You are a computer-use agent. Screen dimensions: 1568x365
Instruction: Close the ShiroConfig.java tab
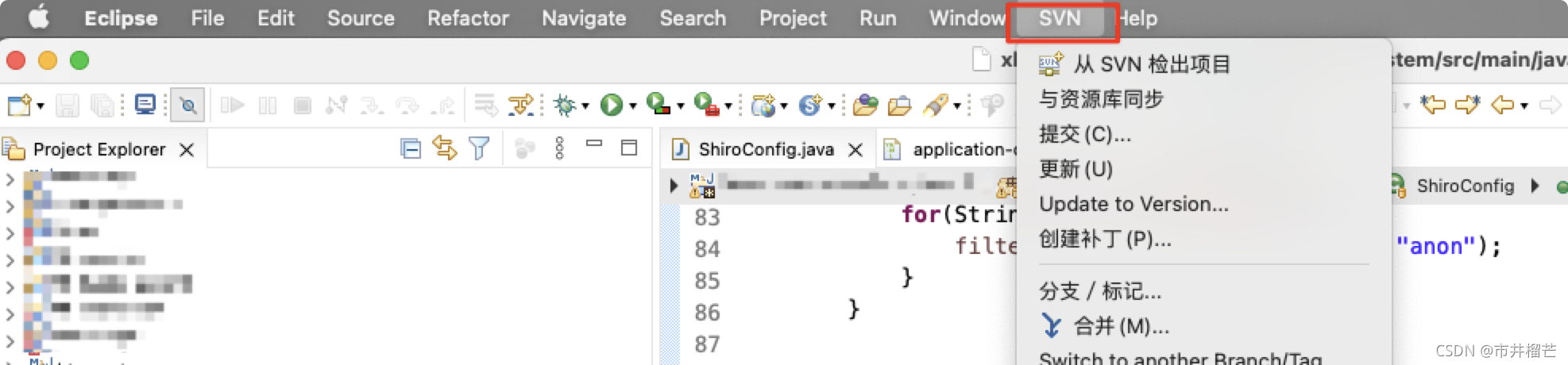(855, 149)
